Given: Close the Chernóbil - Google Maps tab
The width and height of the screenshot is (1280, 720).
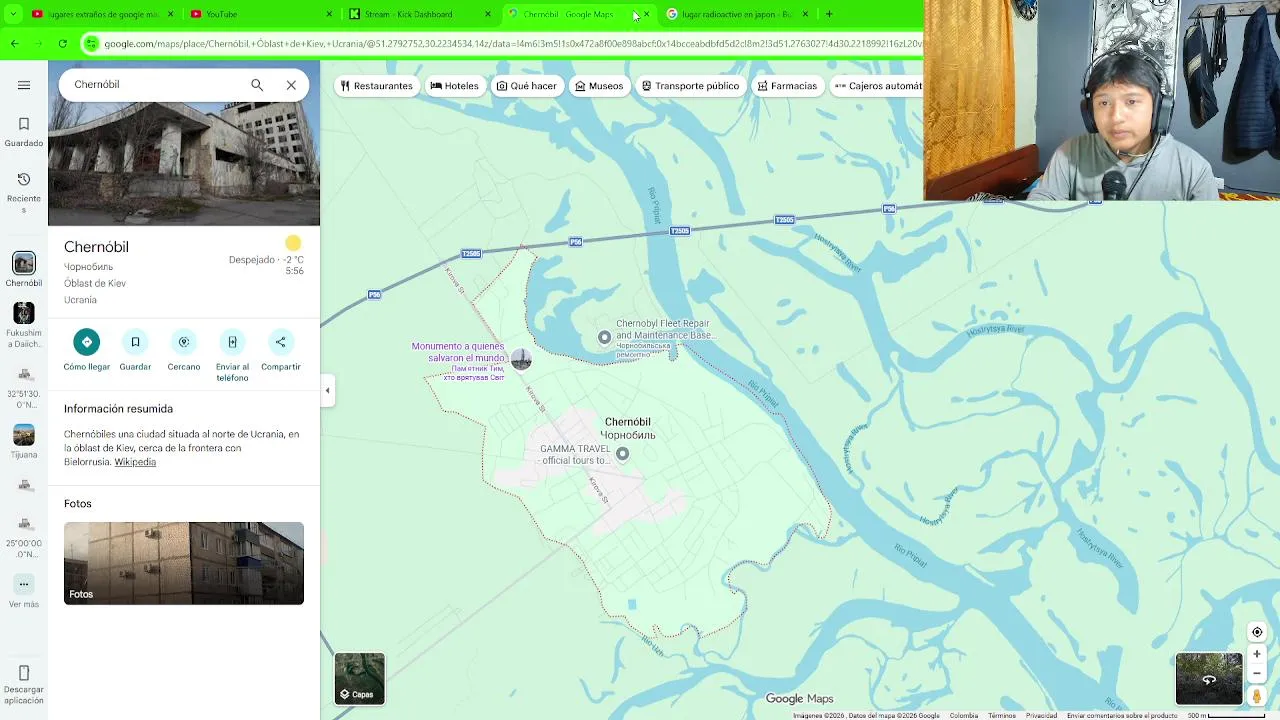Looking at the screenshot, I should tap(646, 14).
